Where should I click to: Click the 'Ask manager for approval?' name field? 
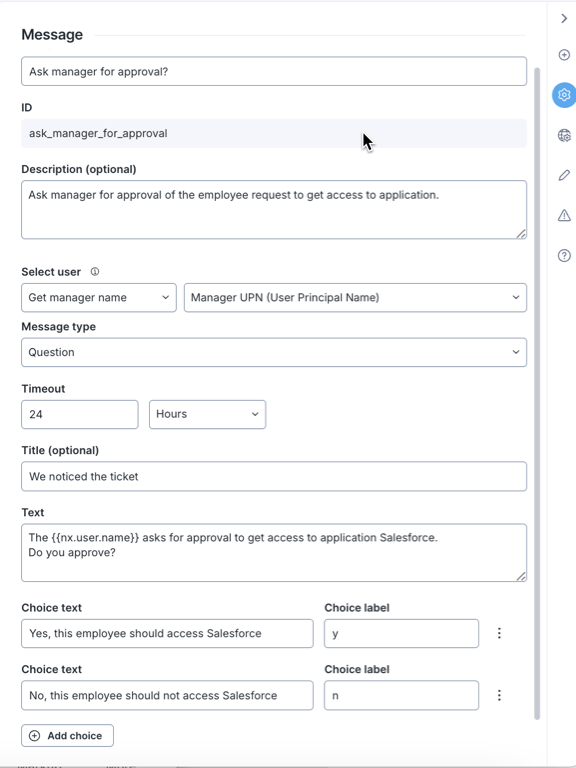click(274, 72)
